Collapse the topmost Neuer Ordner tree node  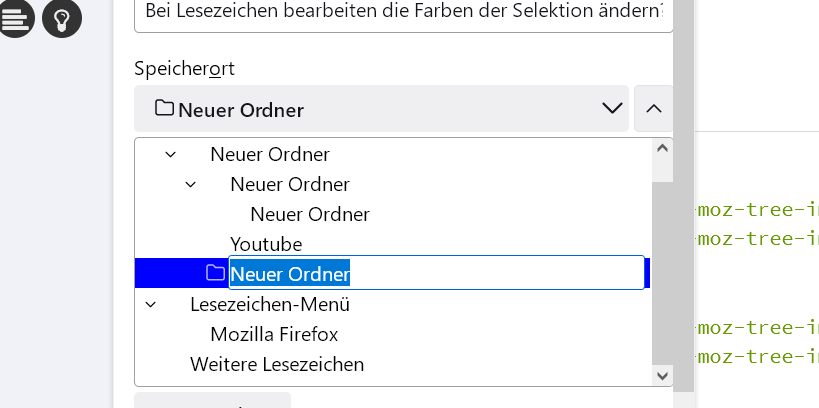pyautogui.click(x=171, y=155)
